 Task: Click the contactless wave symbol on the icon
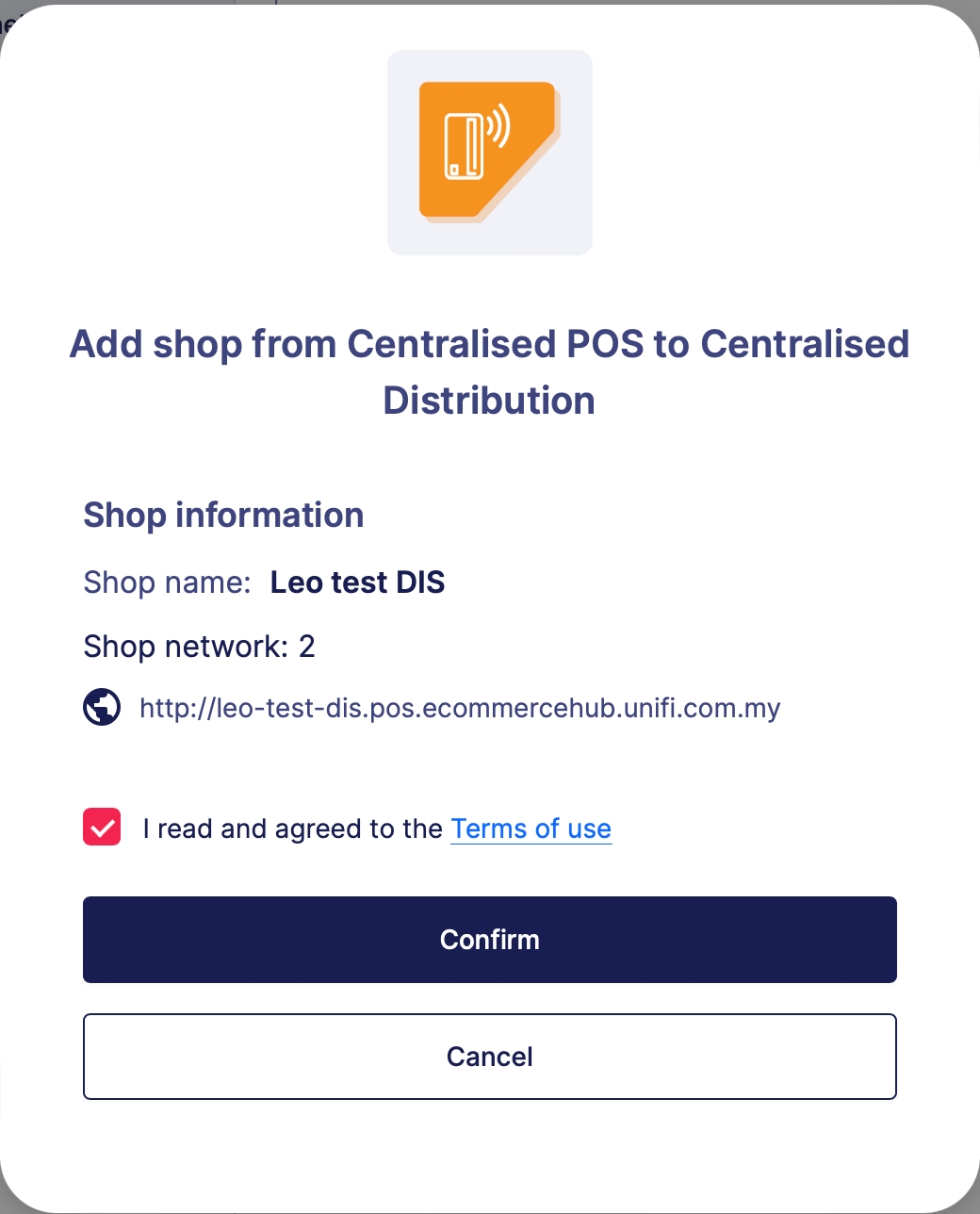(x=499, y=125)
